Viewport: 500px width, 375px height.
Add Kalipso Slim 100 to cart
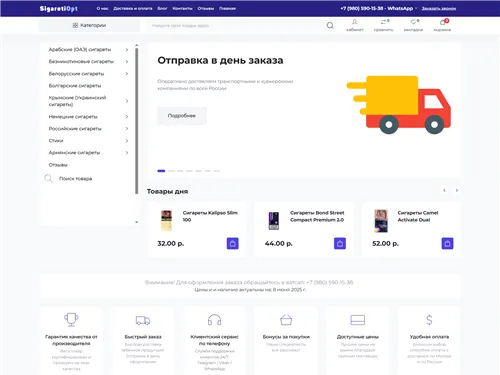coord(233,243)
